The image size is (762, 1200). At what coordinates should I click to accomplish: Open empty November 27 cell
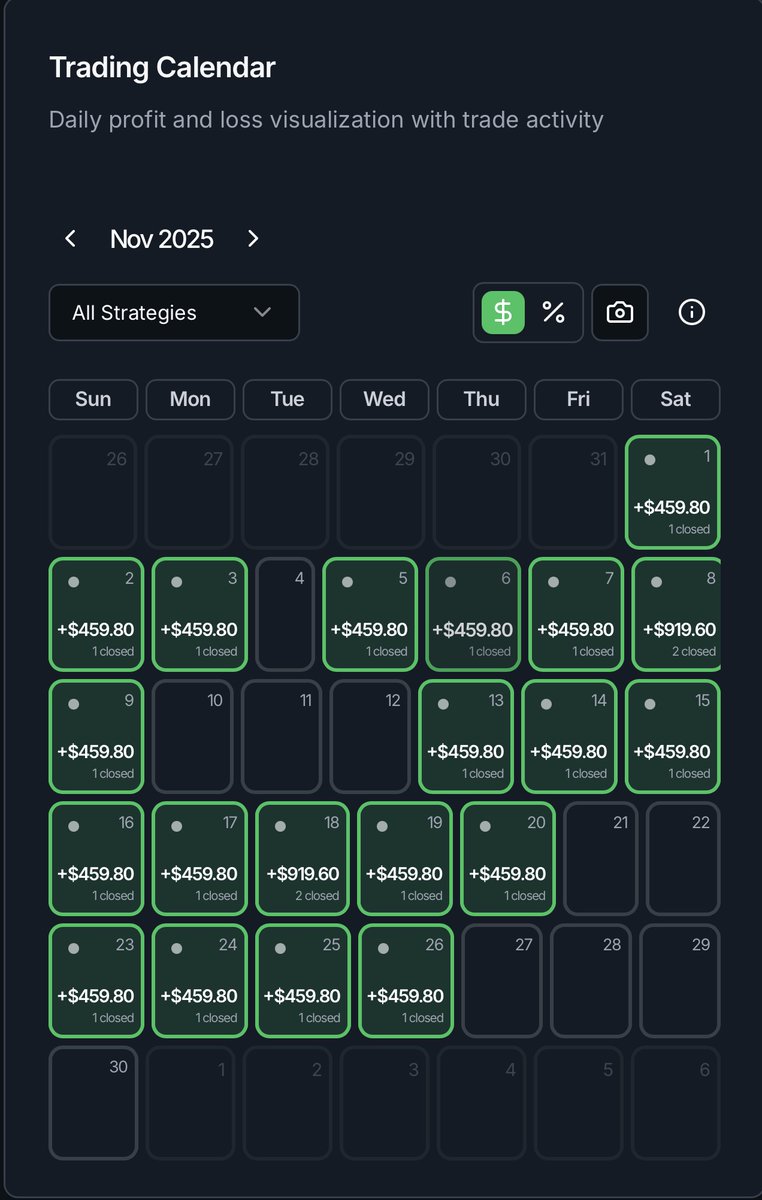[x=501, y=980]
